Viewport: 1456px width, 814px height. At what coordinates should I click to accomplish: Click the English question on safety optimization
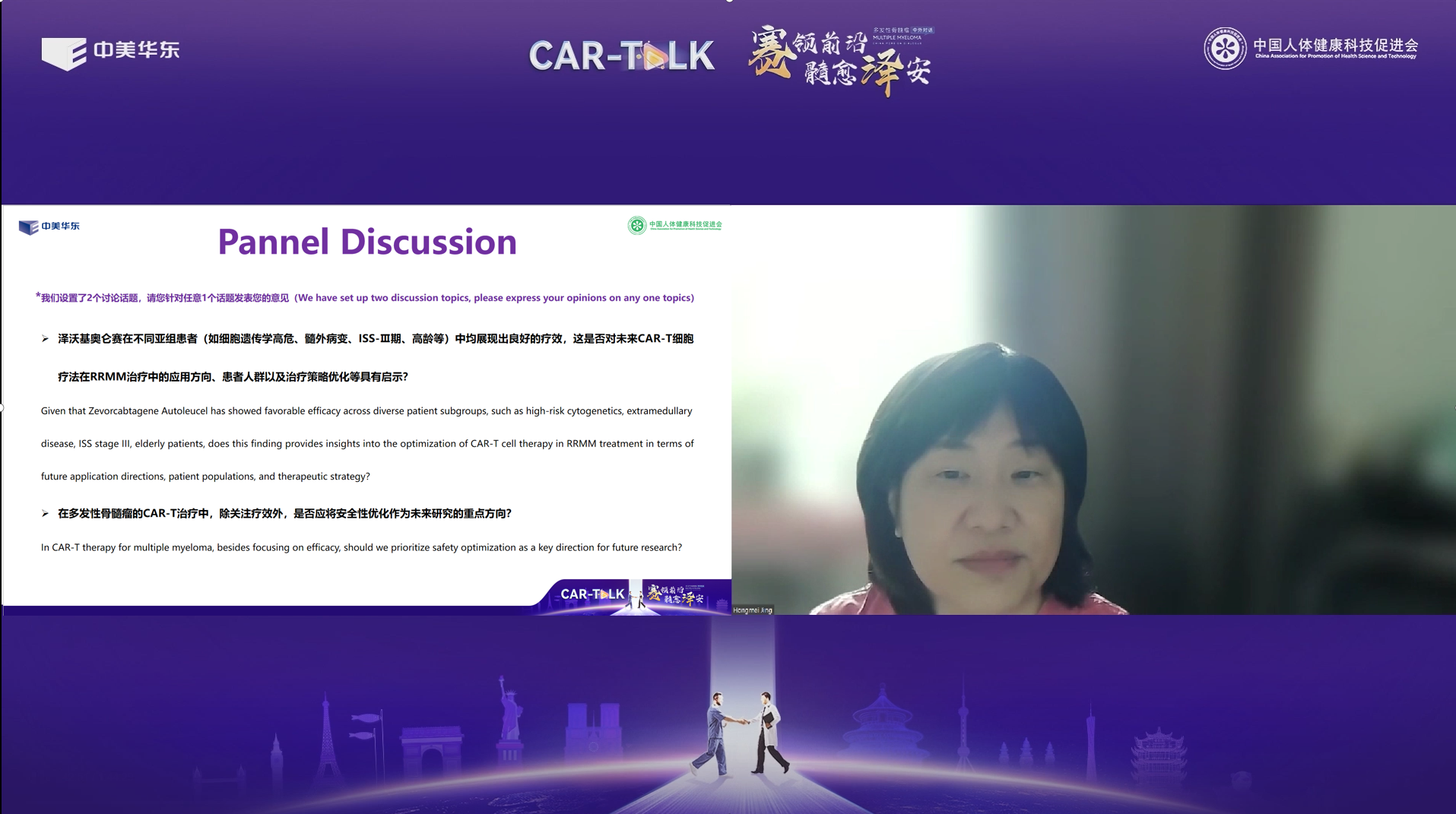[361, 547]
